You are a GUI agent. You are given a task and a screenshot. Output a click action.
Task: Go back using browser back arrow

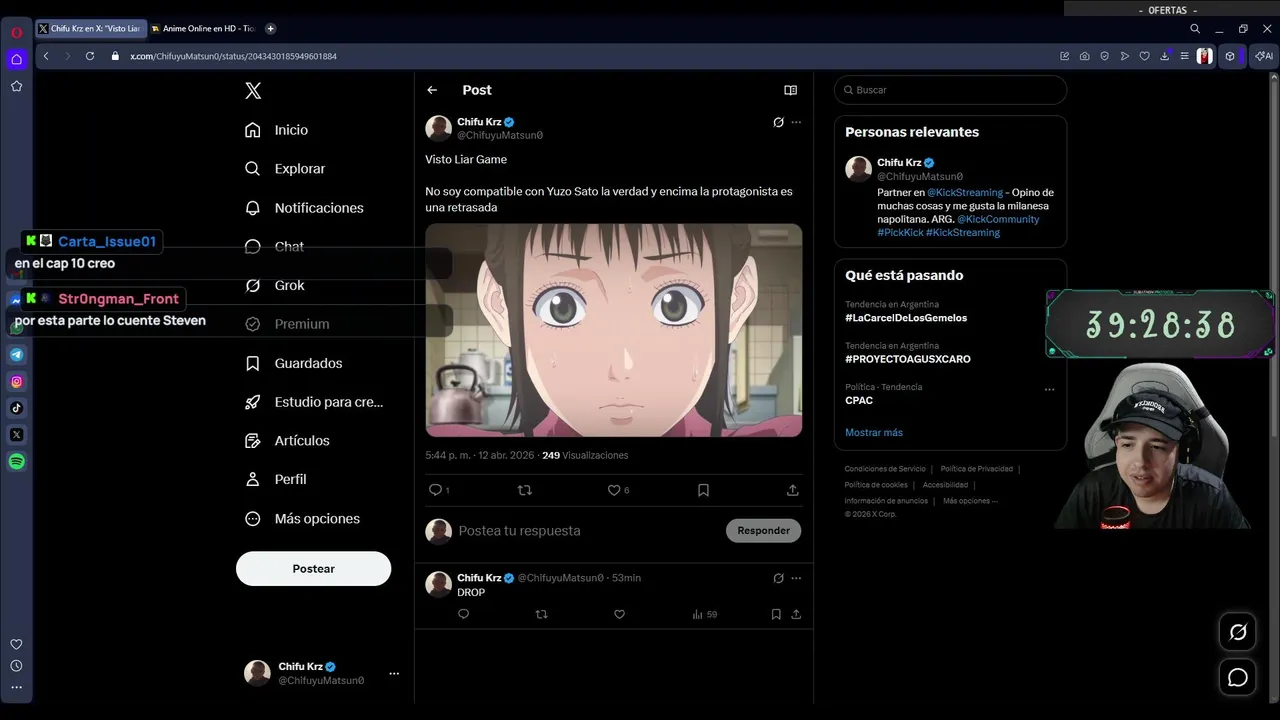point(46,56)
